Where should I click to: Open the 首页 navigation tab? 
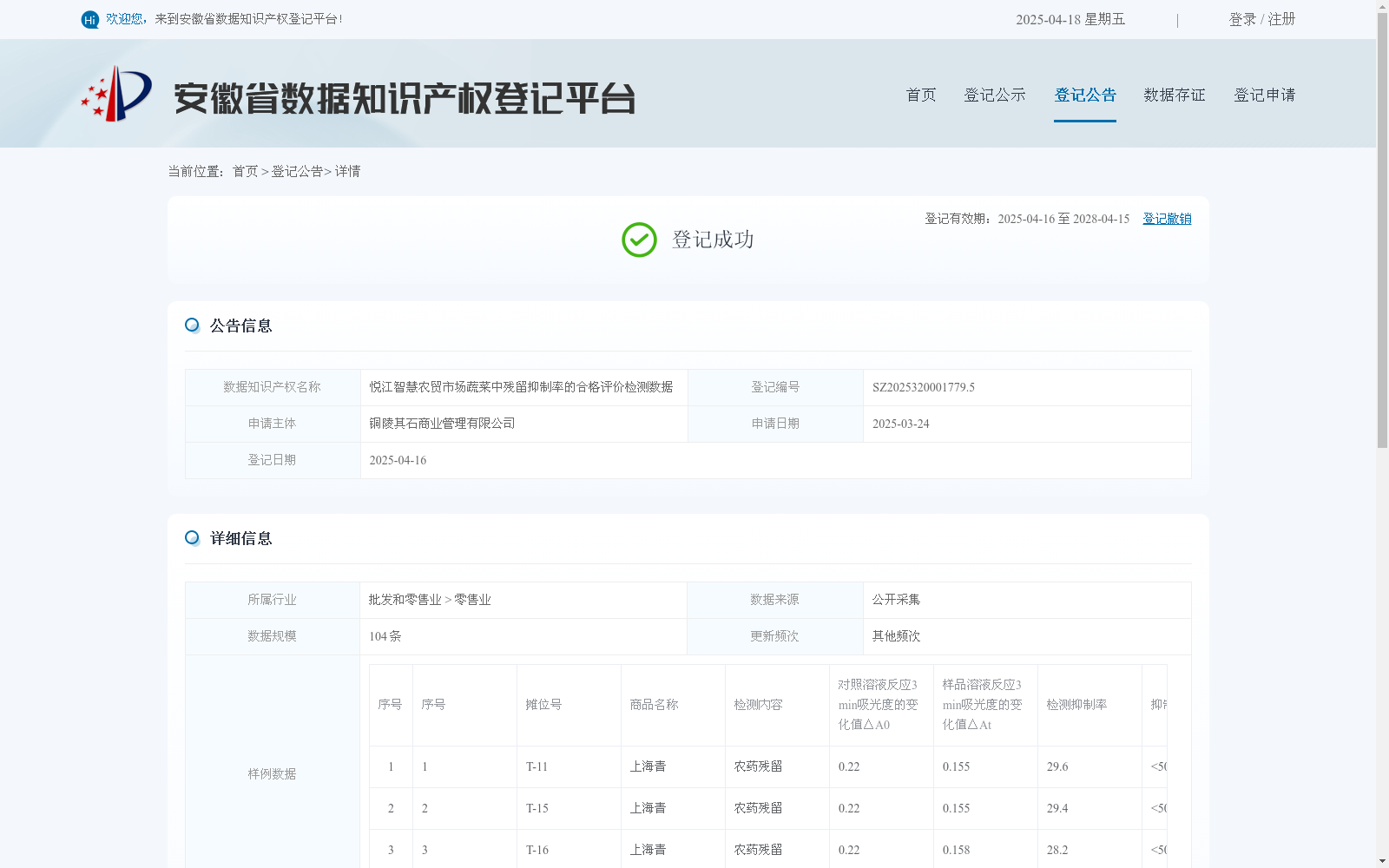(921, 95)
